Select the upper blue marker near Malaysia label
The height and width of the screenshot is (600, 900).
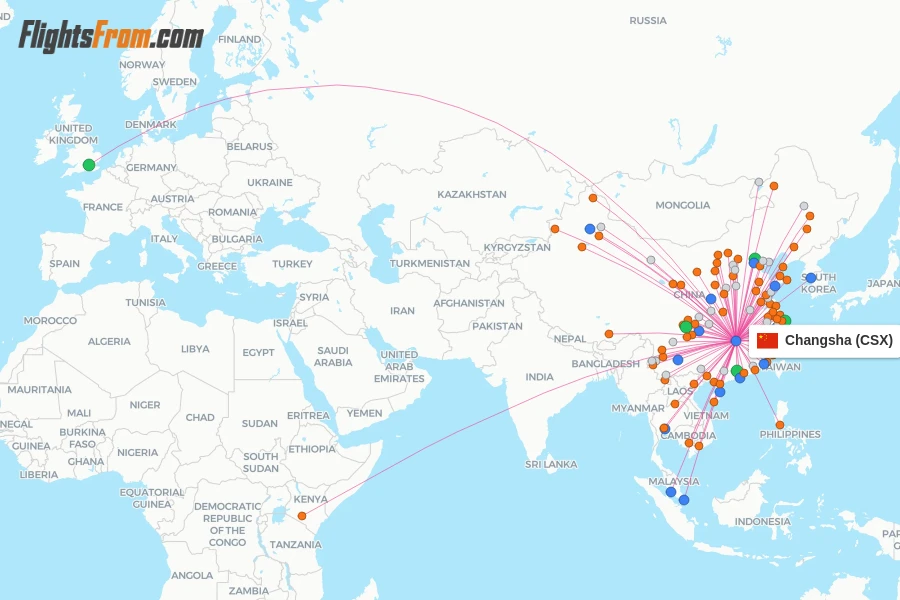(x=670, y=492)
